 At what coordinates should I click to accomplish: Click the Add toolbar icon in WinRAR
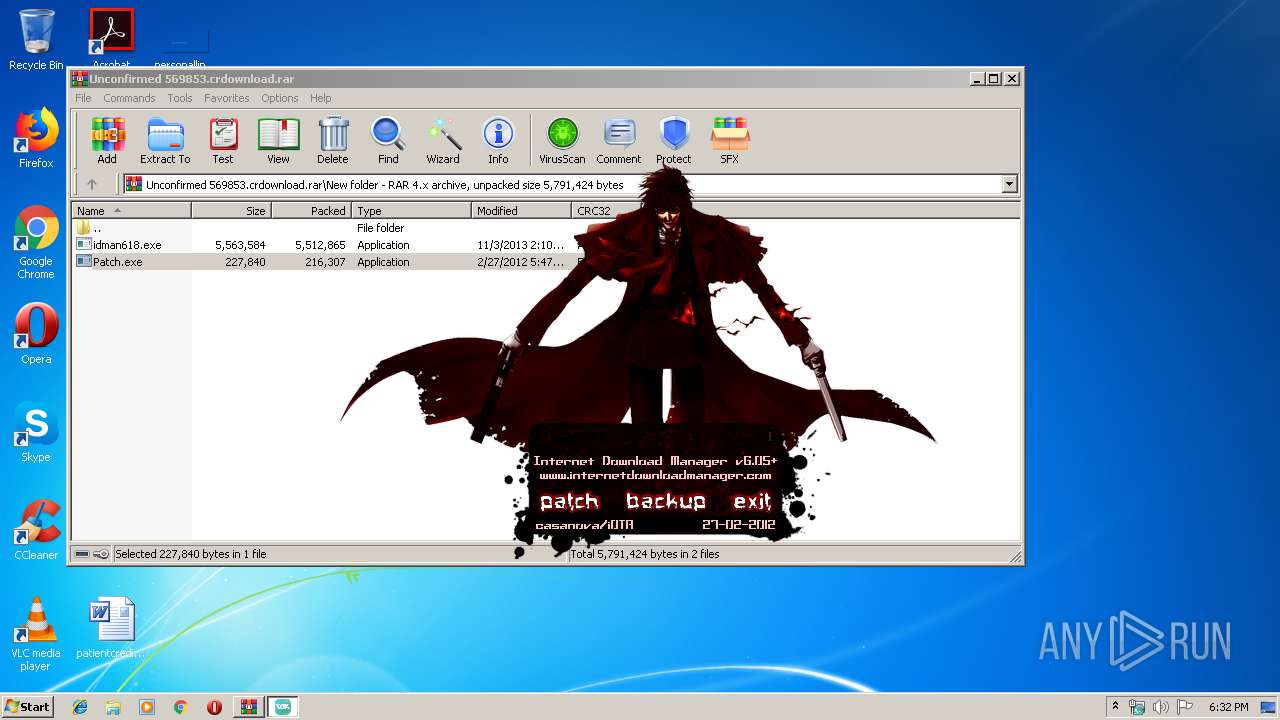[x=107, y=140]
